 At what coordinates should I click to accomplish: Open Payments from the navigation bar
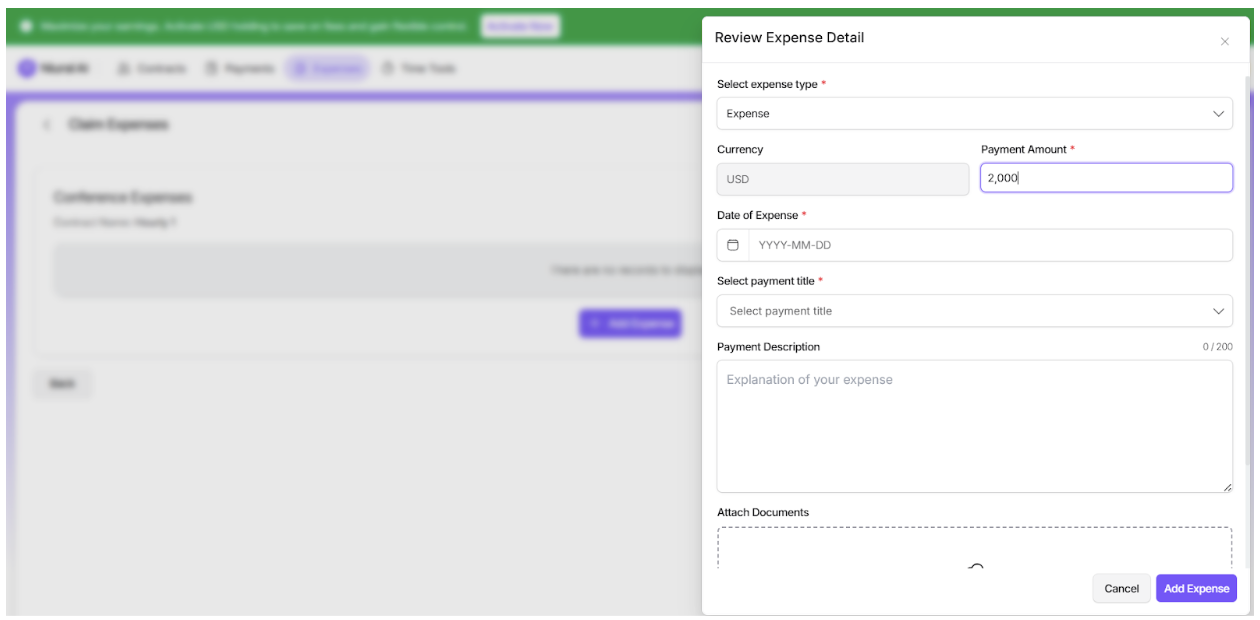click(x=239, y=68)
